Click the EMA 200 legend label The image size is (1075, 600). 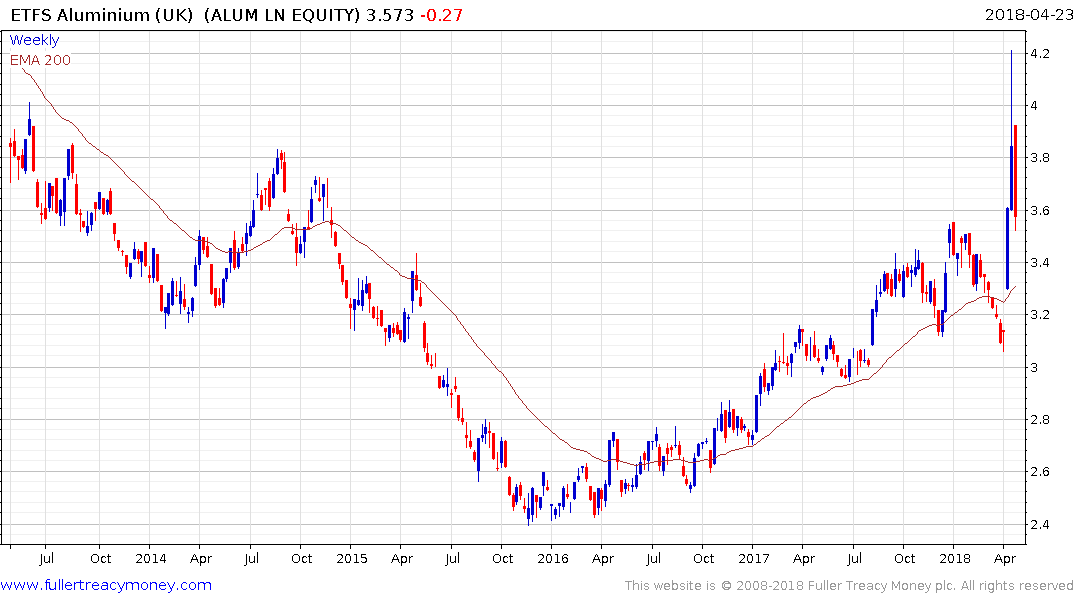tap(40, 60)
